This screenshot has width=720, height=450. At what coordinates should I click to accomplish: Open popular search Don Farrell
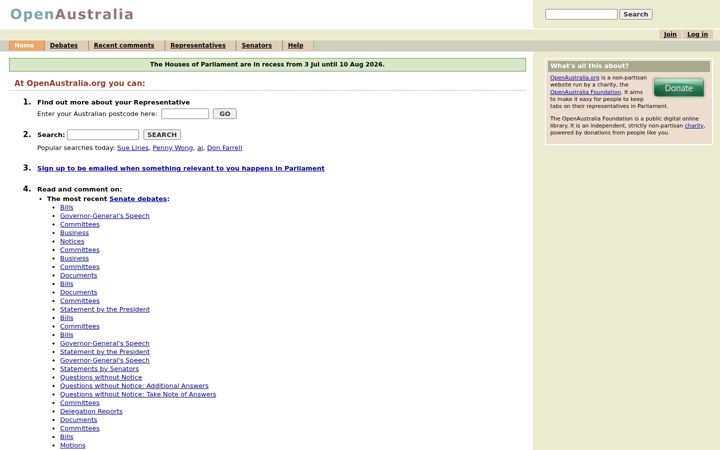[225, 148]
